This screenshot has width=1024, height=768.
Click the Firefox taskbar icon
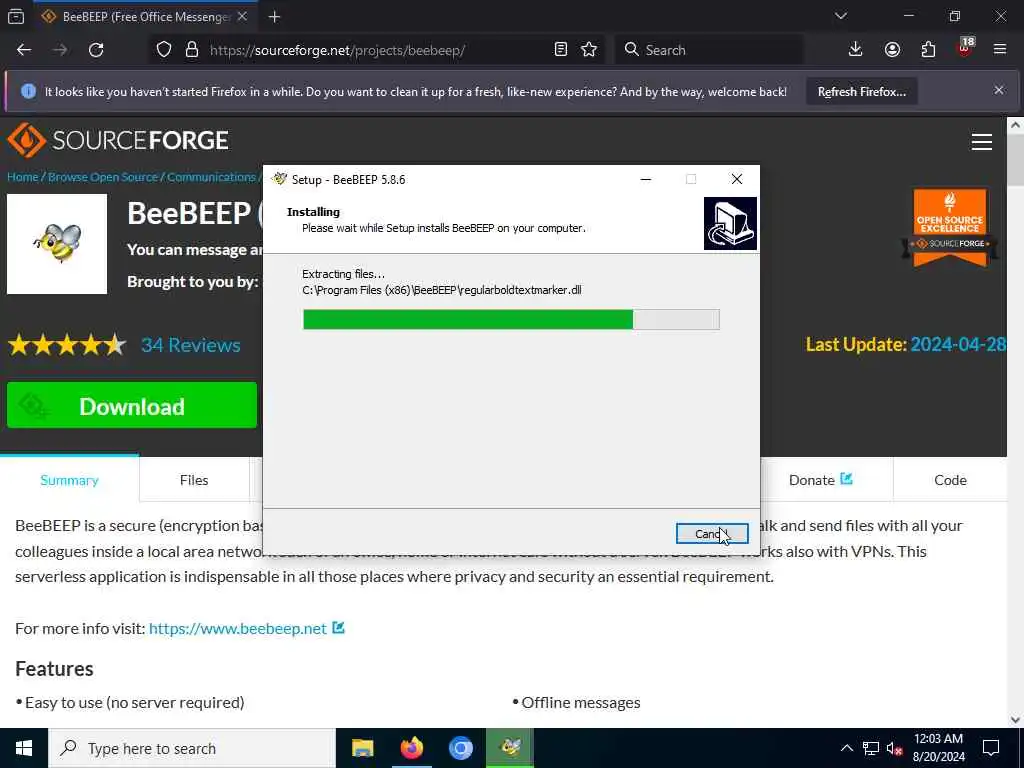pos(411,748)
